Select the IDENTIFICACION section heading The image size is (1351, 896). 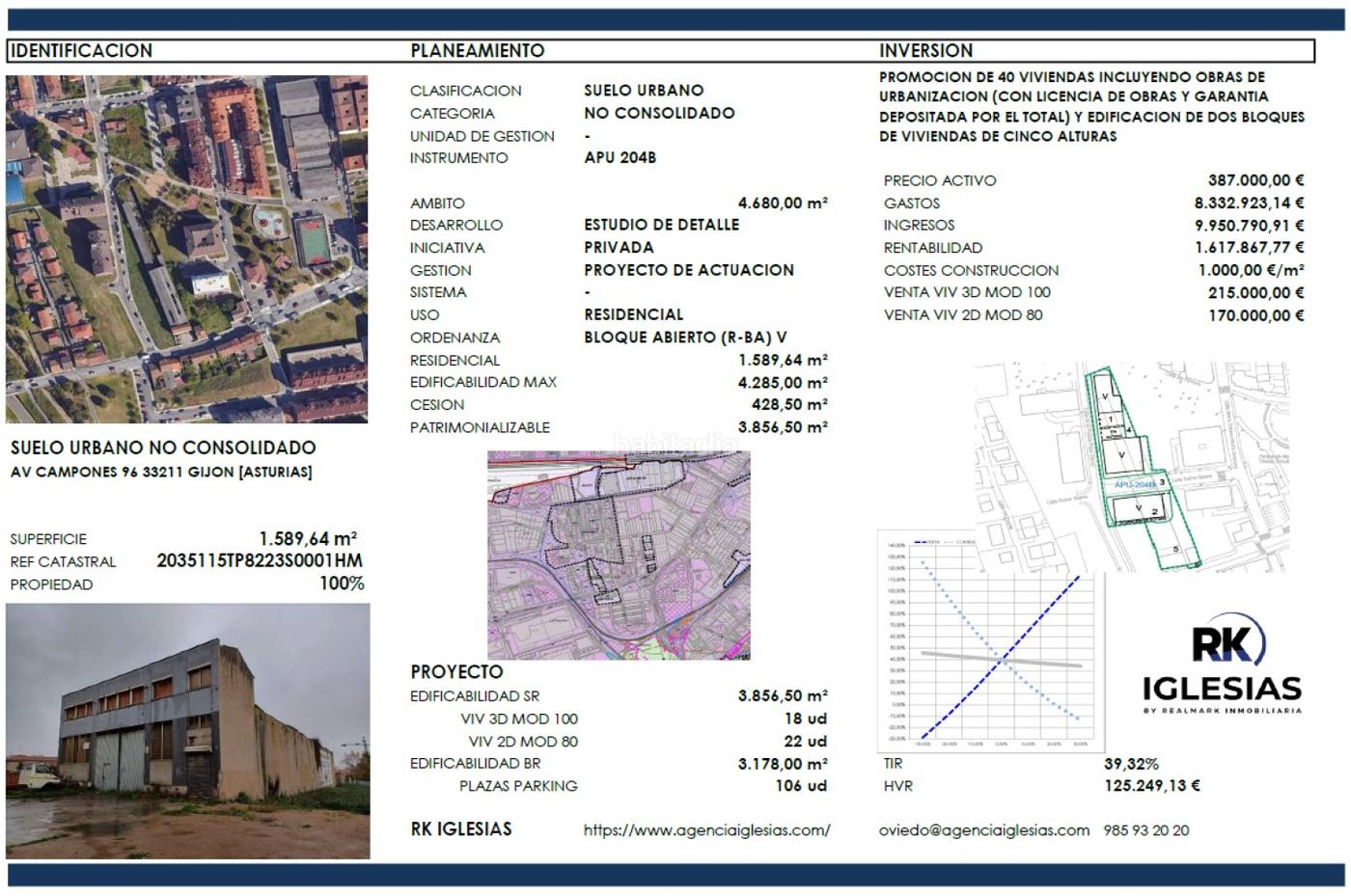click(x=81, y=51)
